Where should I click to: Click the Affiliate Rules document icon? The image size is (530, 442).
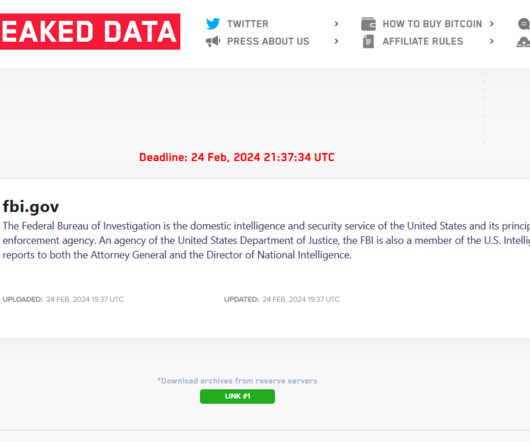pyautogui.click(x=368, y=42)
